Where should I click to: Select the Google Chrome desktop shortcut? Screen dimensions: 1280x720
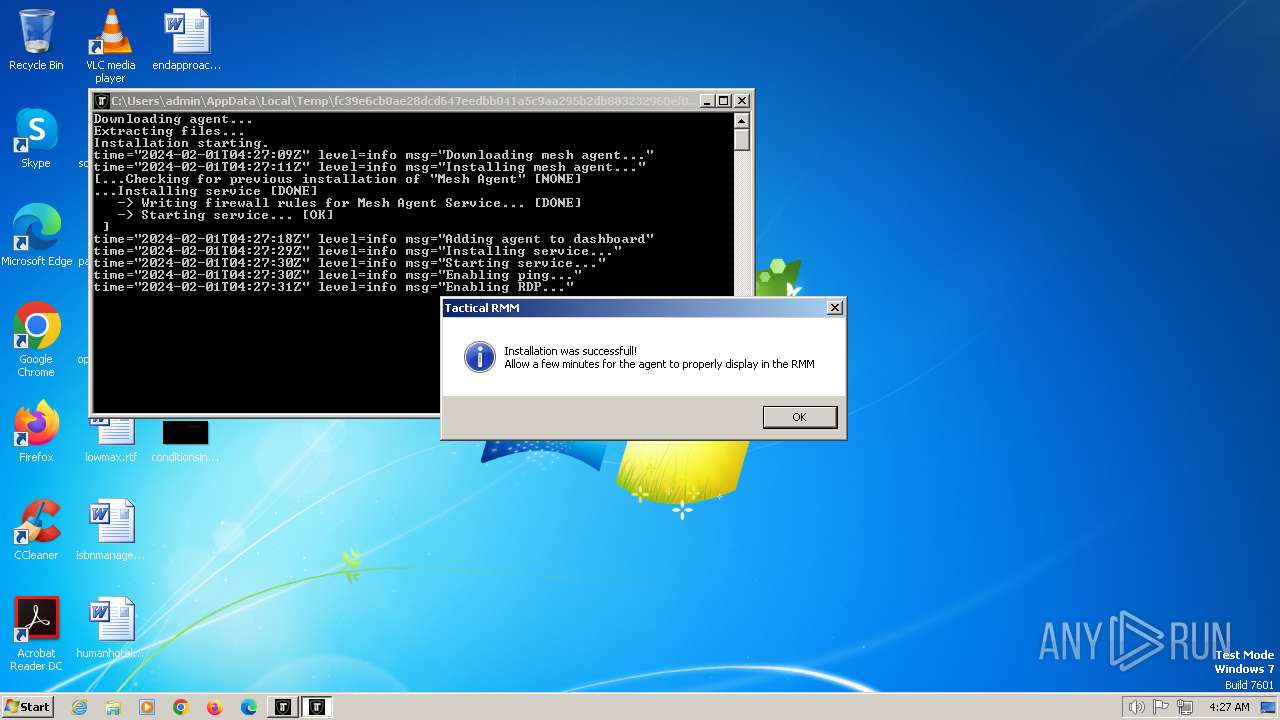36,340
